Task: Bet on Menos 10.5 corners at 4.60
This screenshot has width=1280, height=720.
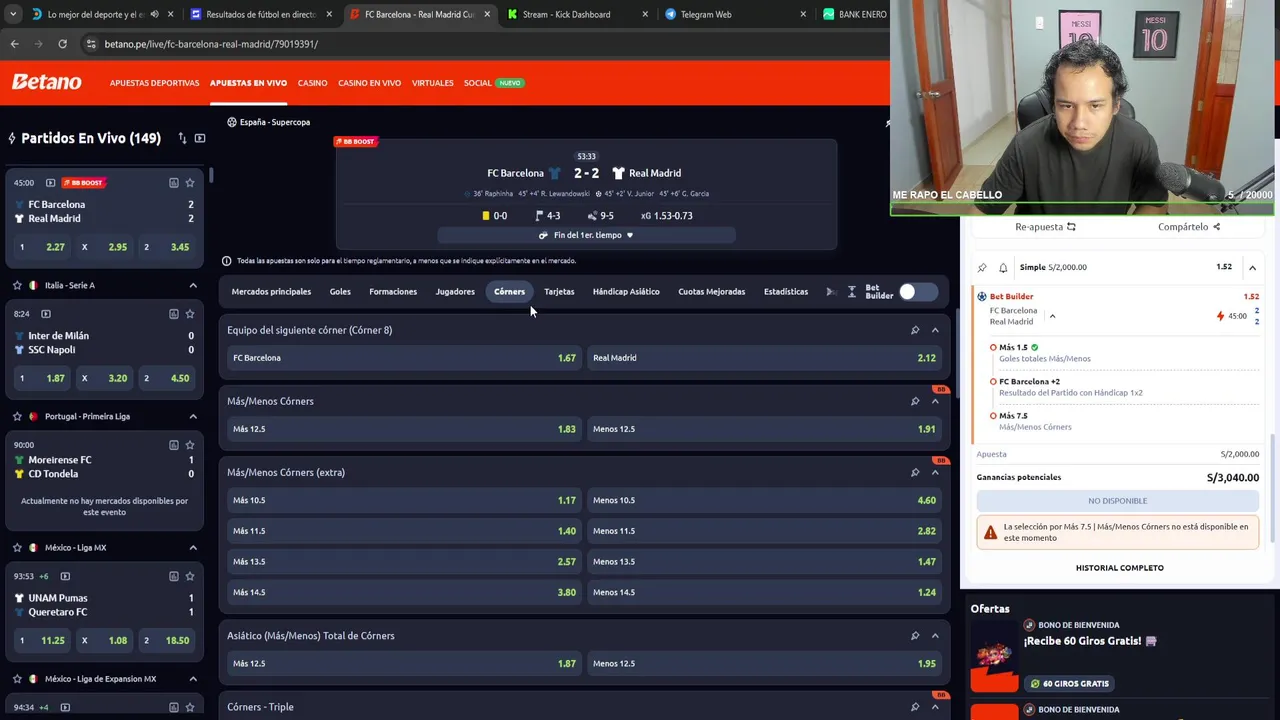Action: (764, 500)
